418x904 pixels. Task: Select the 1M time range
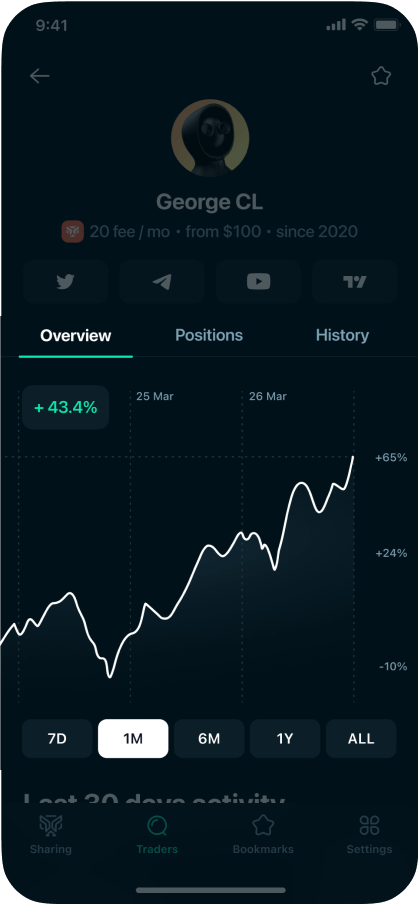click(x=133, y=739)
